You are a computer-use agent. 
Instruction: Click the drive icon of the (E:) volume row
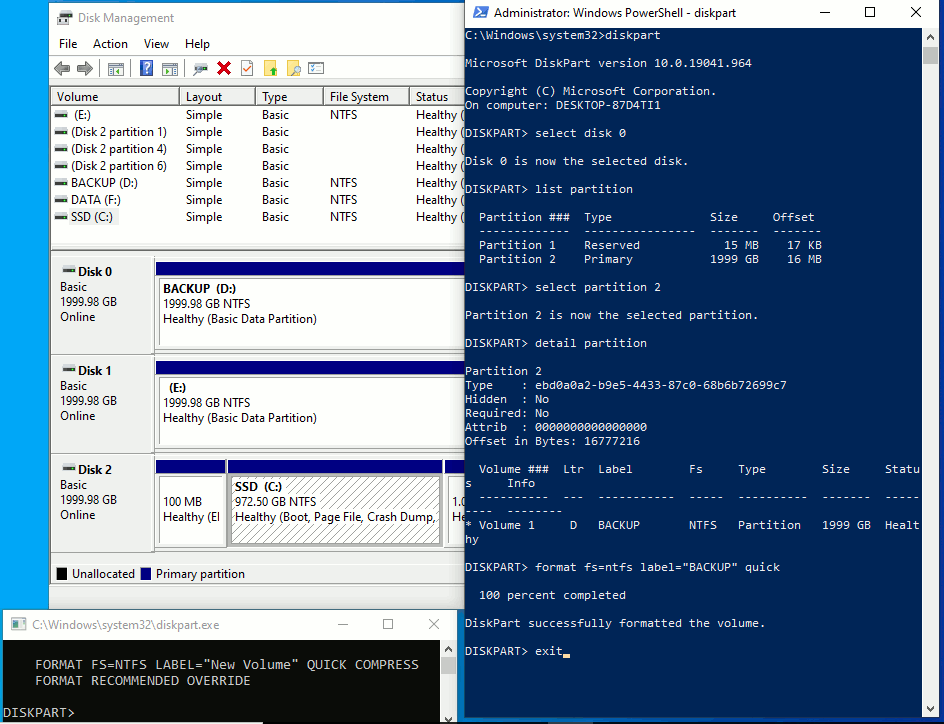click(61, 114)
